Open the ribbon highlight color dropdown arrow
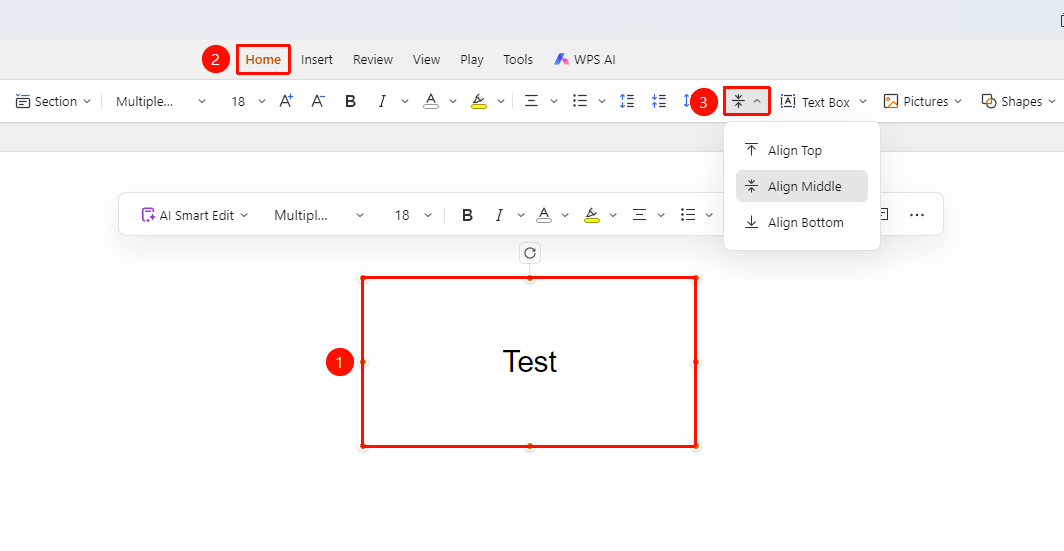The height and width of the screenshot is (551, 1064). (501, 101)
